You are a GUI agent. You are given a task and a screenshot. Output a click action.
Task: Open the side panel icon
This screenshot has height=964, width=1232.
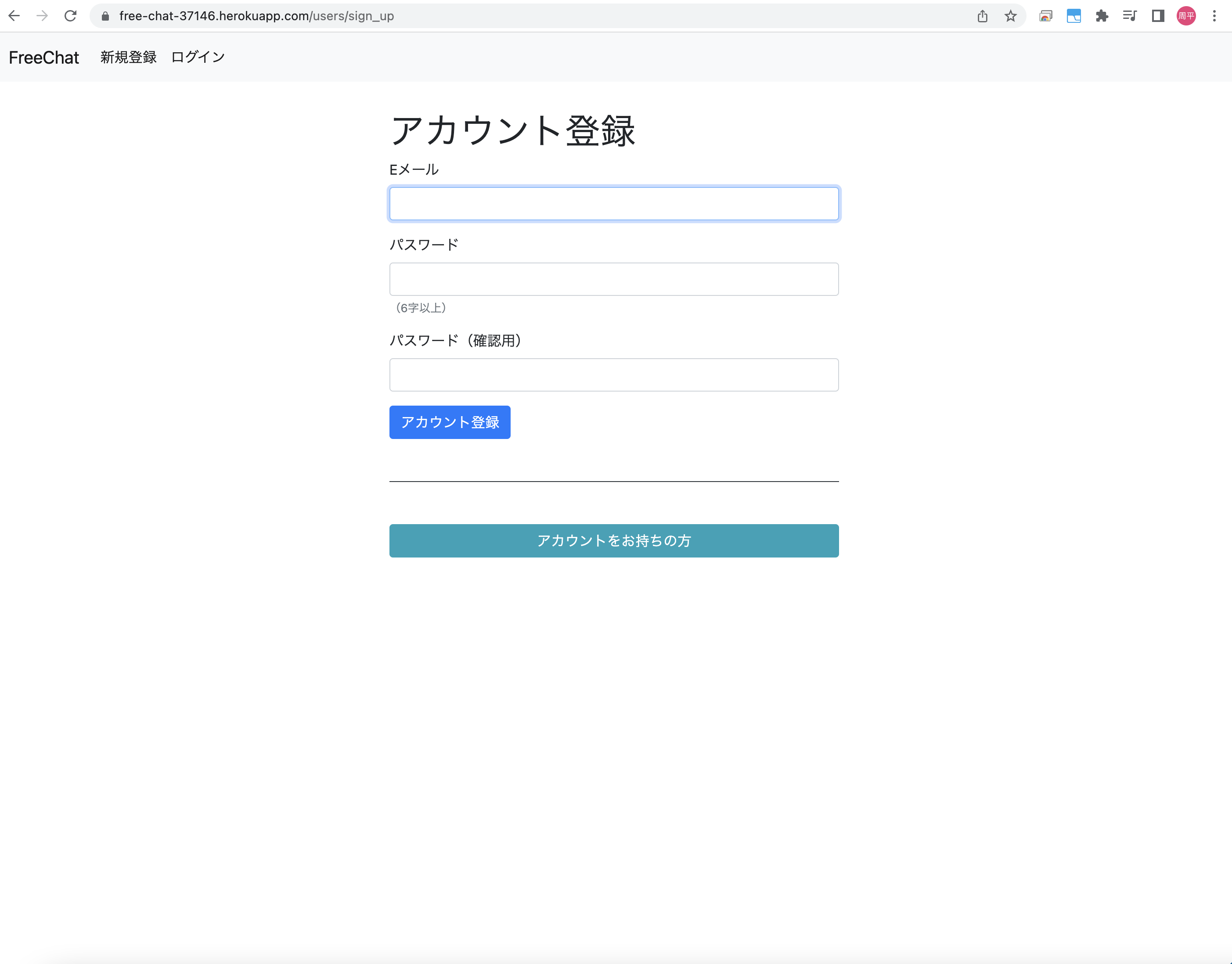click(1158, 16)
